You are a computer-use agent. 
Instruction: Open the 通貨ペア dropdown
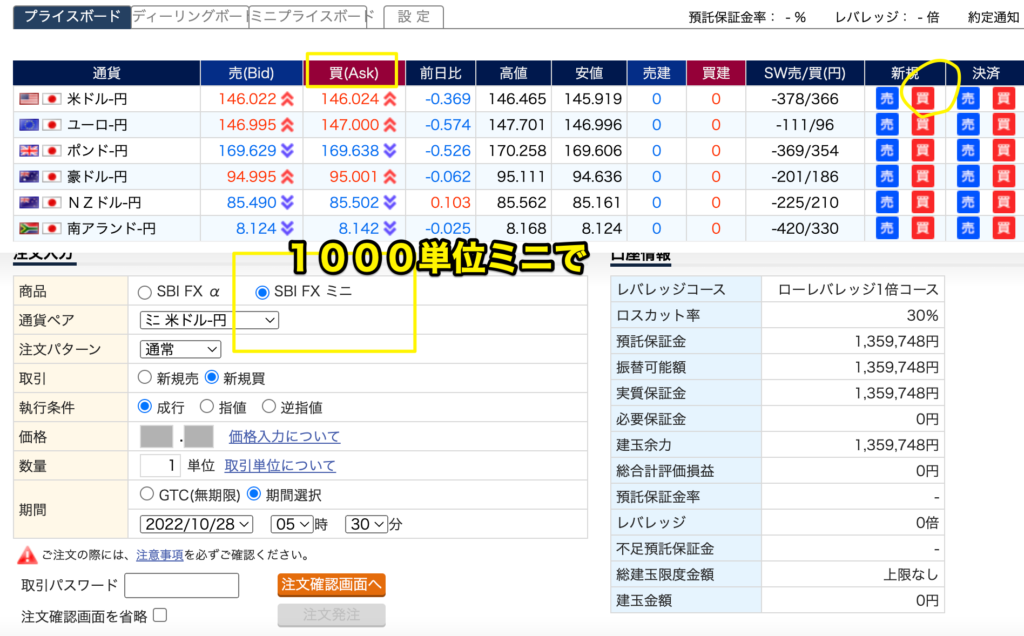pos(209,320)
